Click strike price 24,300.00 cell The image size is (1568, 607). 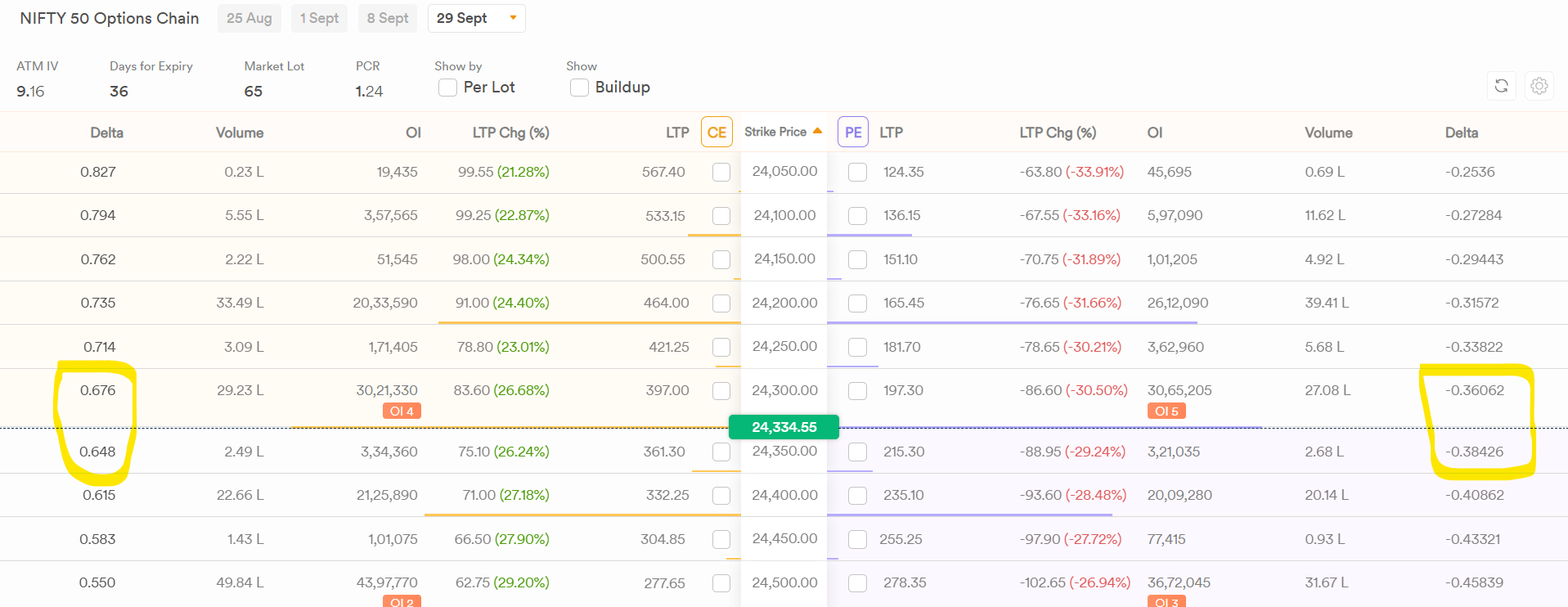click(x=784, y=390)
